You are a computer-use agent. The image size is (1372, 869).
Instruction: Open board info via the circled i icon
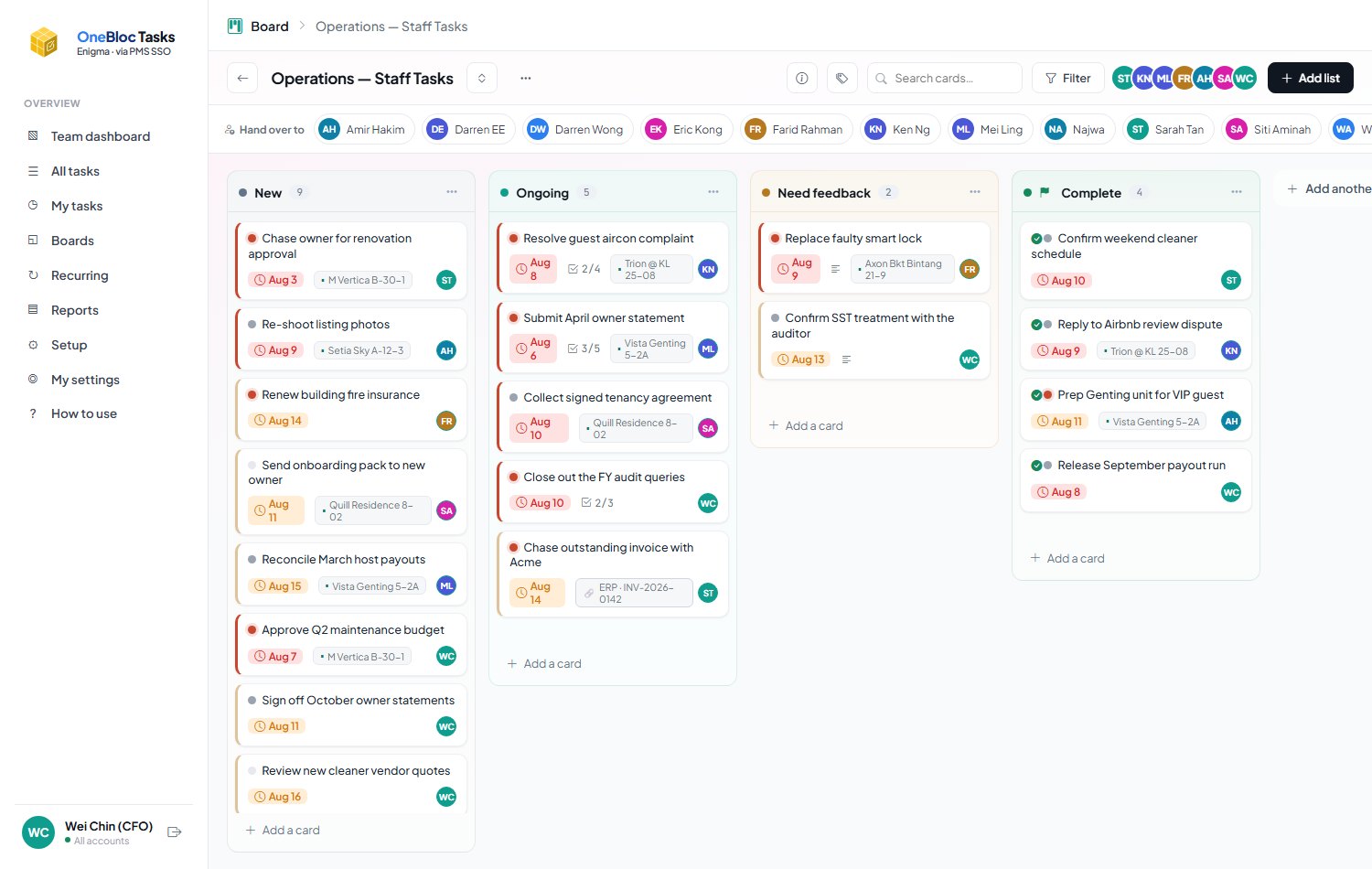tap(802, 79)
